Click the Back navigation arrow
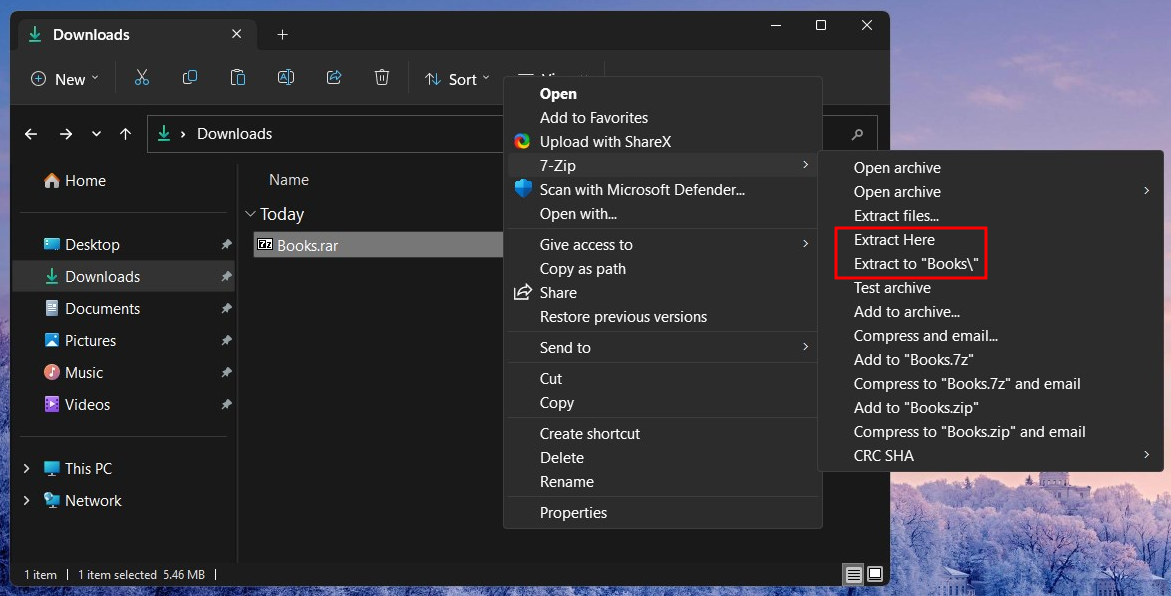1171x596 pixels. (31, 134)
